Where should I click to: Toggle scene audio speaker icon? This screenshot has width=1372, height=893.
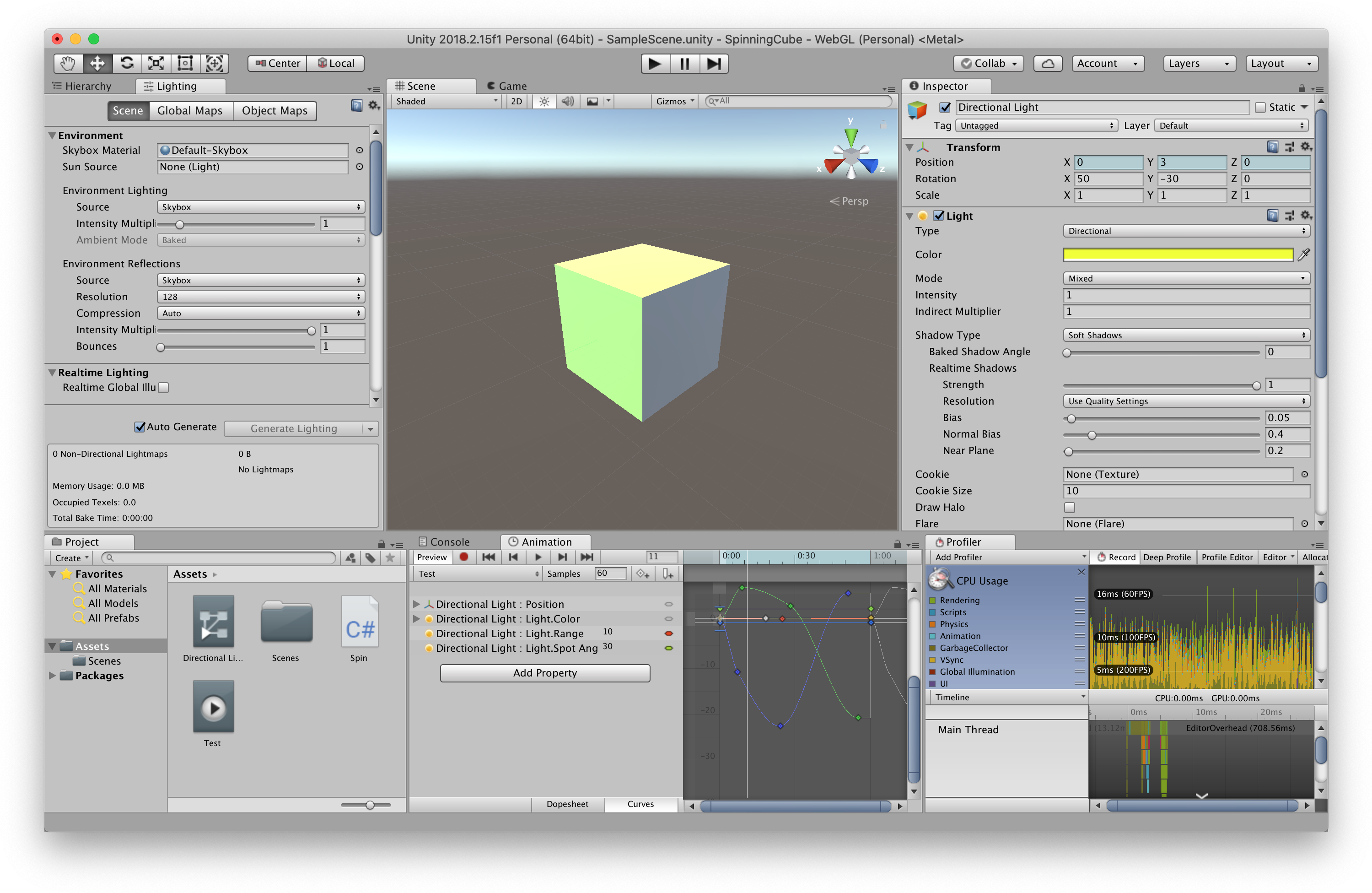(x=568, y=102)
